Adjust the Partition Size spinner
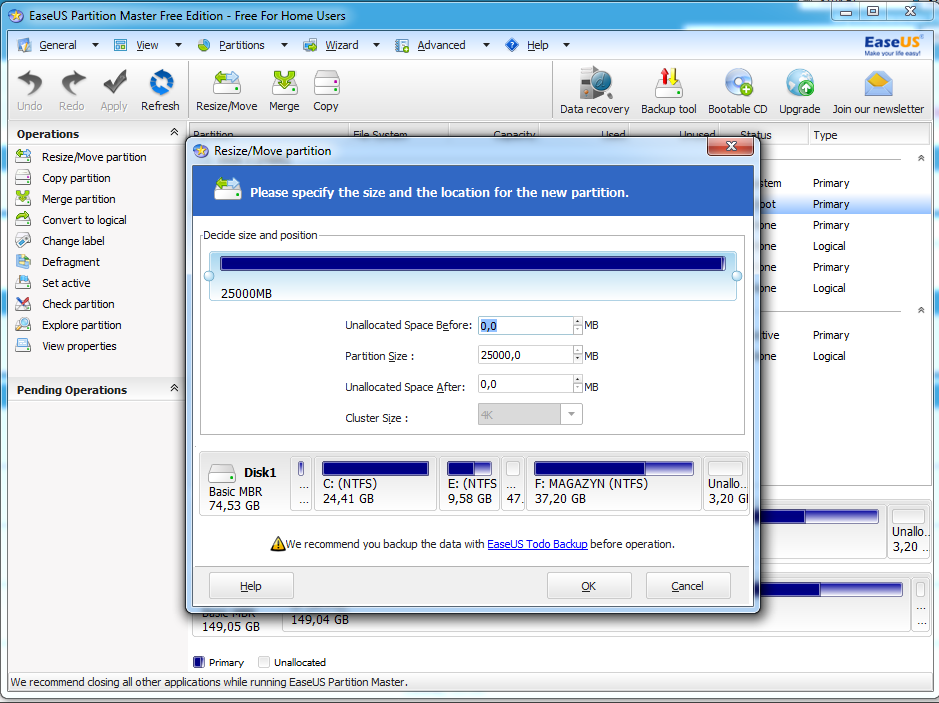 [x=577, y=355]
